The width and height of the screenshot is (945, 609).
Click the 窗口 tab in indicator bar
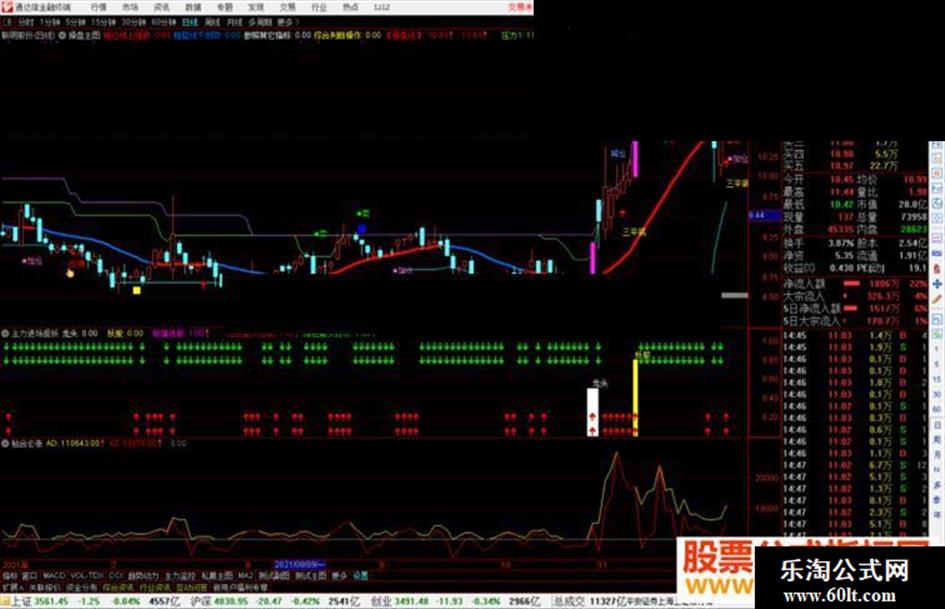(30, 576)
